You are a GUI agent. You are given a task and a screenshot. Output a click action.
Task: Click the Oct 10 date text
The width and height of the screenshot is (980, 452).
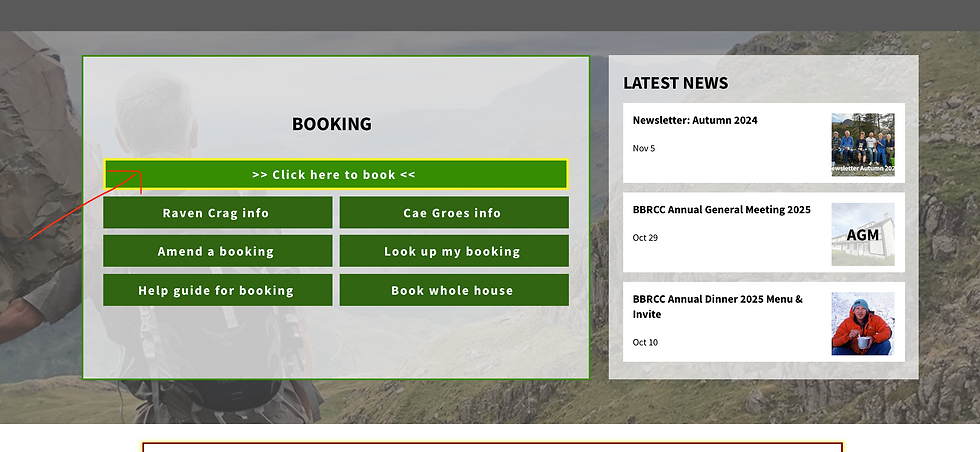point(645,342)
